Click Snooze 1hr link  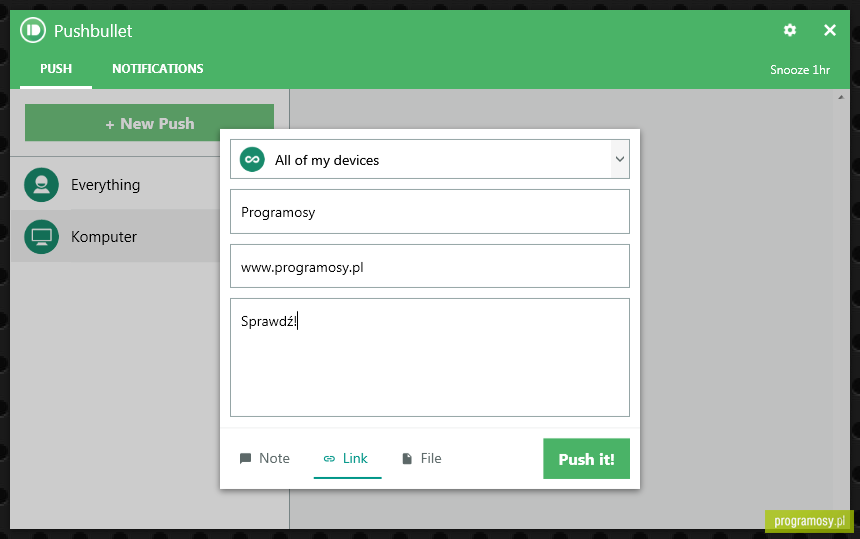point(800,70)
